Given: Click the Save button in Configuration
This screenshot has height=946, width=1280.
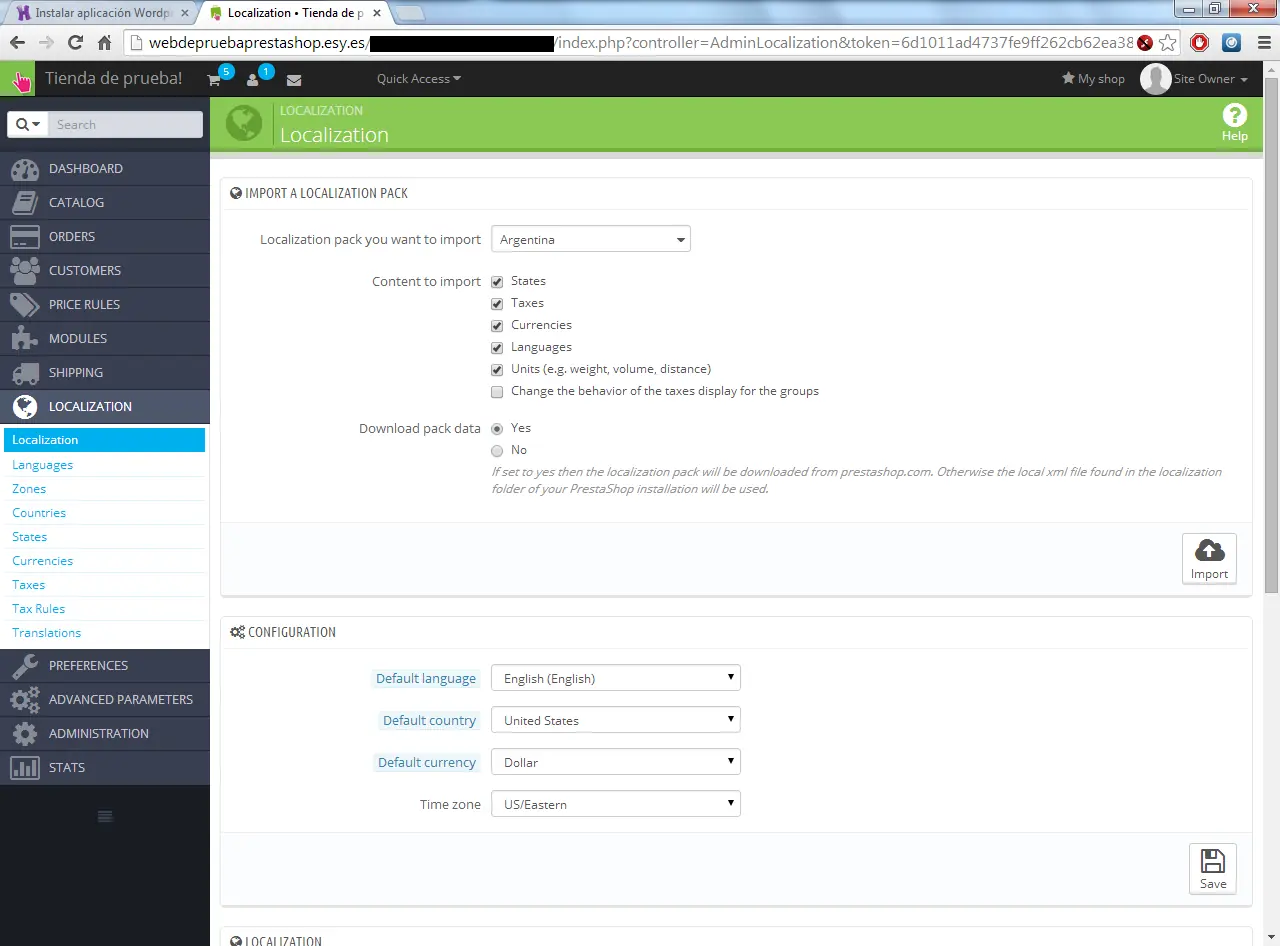Looking at the screenshot, I should pyautogui.click(x=1213, y=869).
